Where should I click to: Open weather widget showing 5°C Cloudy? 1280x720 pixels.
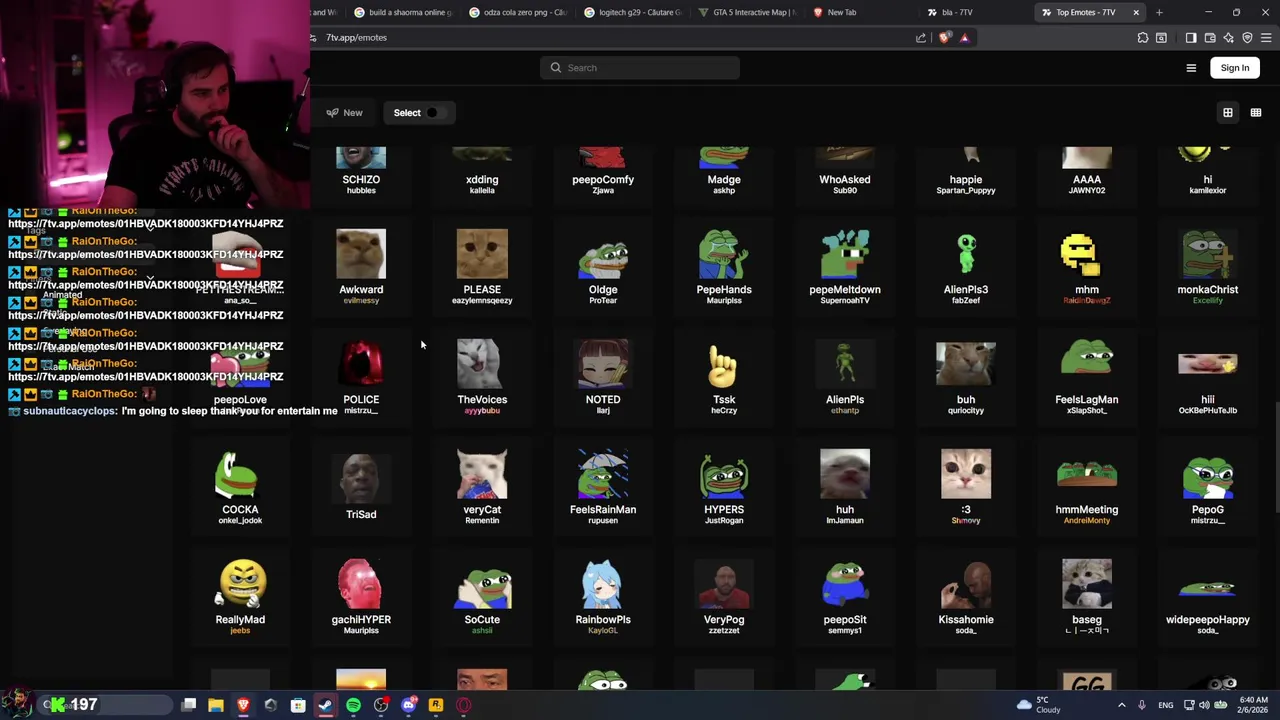pos(1037,705)
